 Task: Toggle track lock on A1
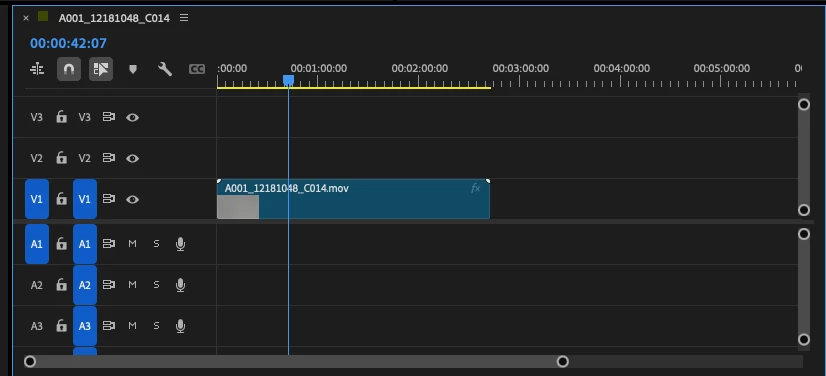pyautogui.click(x=62, y=244)
